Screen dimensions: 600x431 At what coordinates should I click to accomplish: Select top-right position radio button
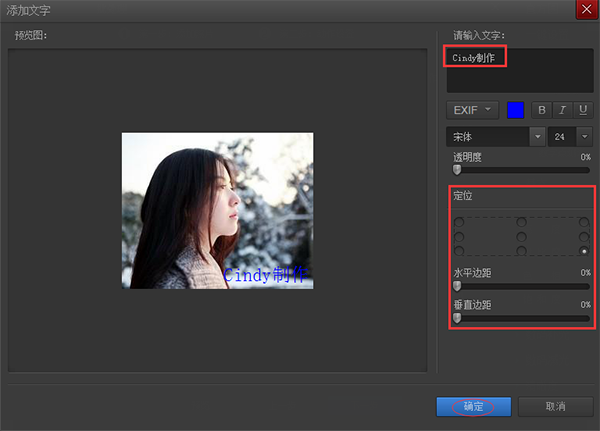(584, 222)
